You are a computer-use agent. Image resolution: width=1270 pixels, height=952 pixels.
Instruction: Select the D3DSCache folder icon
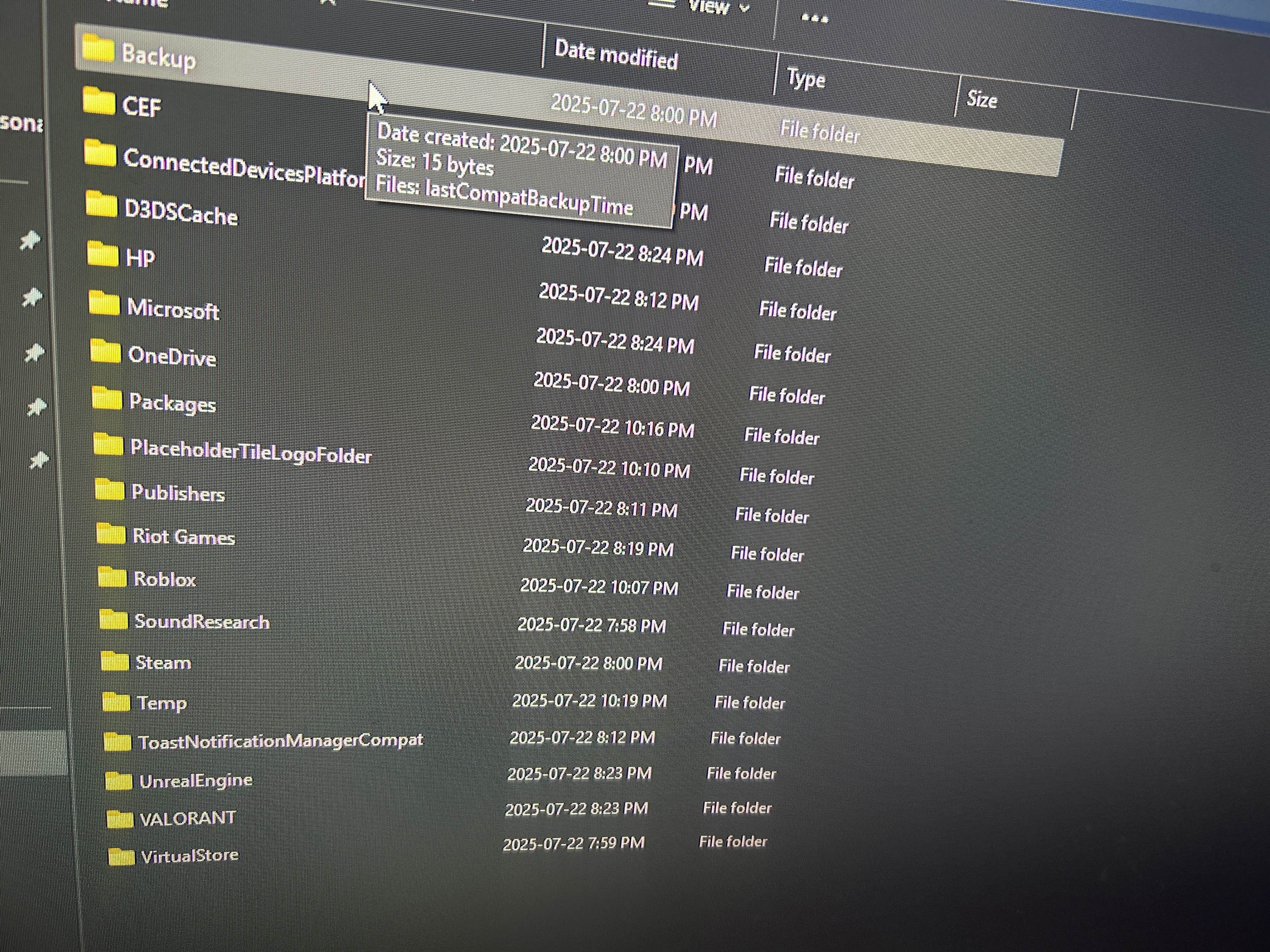pyautogui.click(x=102, y=204)
